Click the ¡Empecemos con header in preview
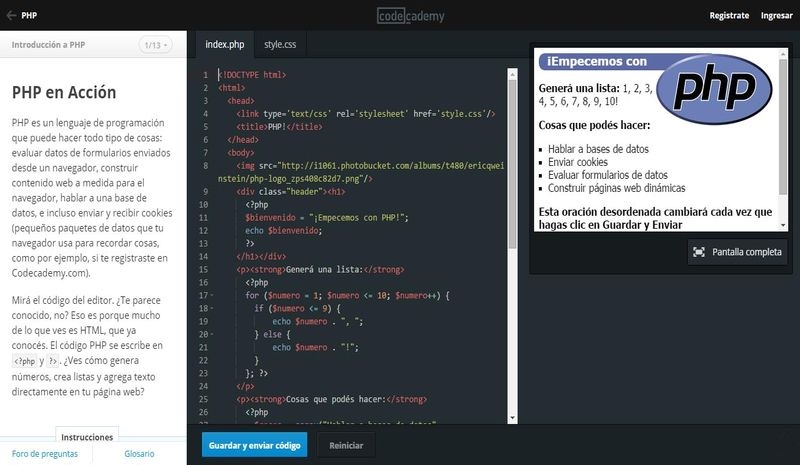This screenshot has width=800, height=465. 597,62
